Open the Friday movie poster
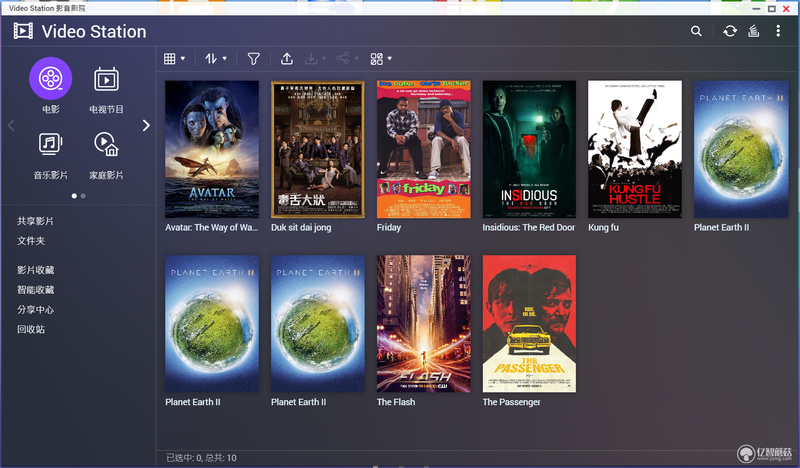Image resolution: width=800 pixels, height=468 pixels. 423,149
